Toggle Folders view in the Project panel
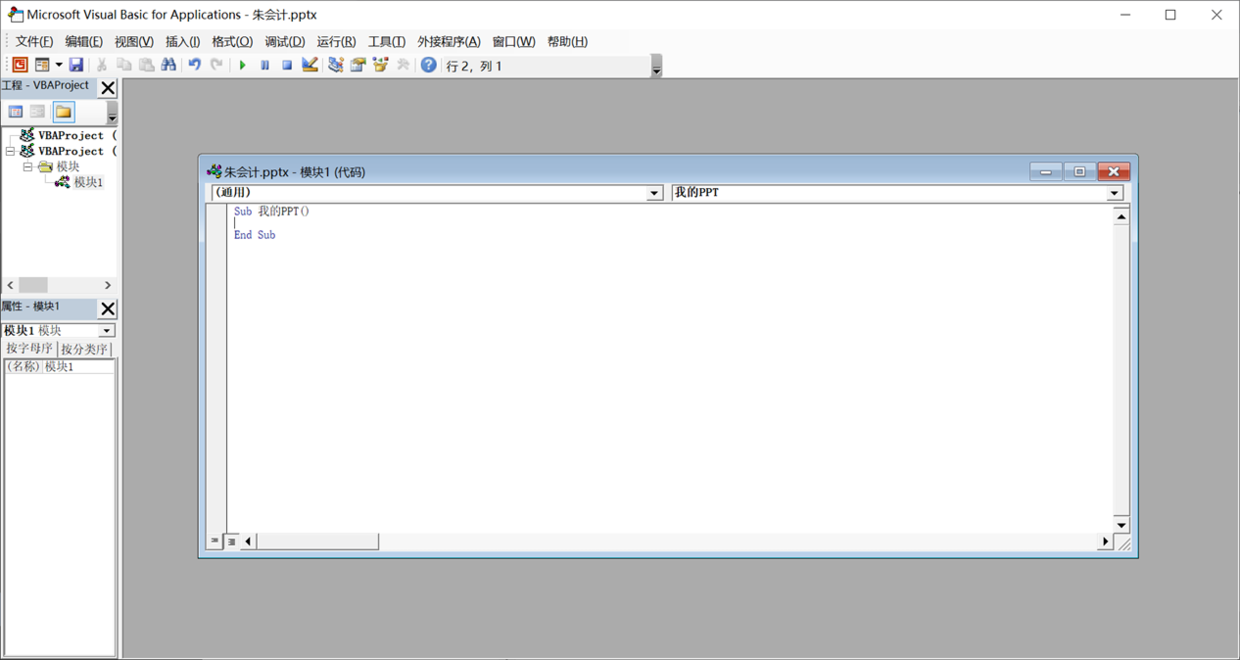The height and width of the screenshot is (660, 1240). [63, 112]
